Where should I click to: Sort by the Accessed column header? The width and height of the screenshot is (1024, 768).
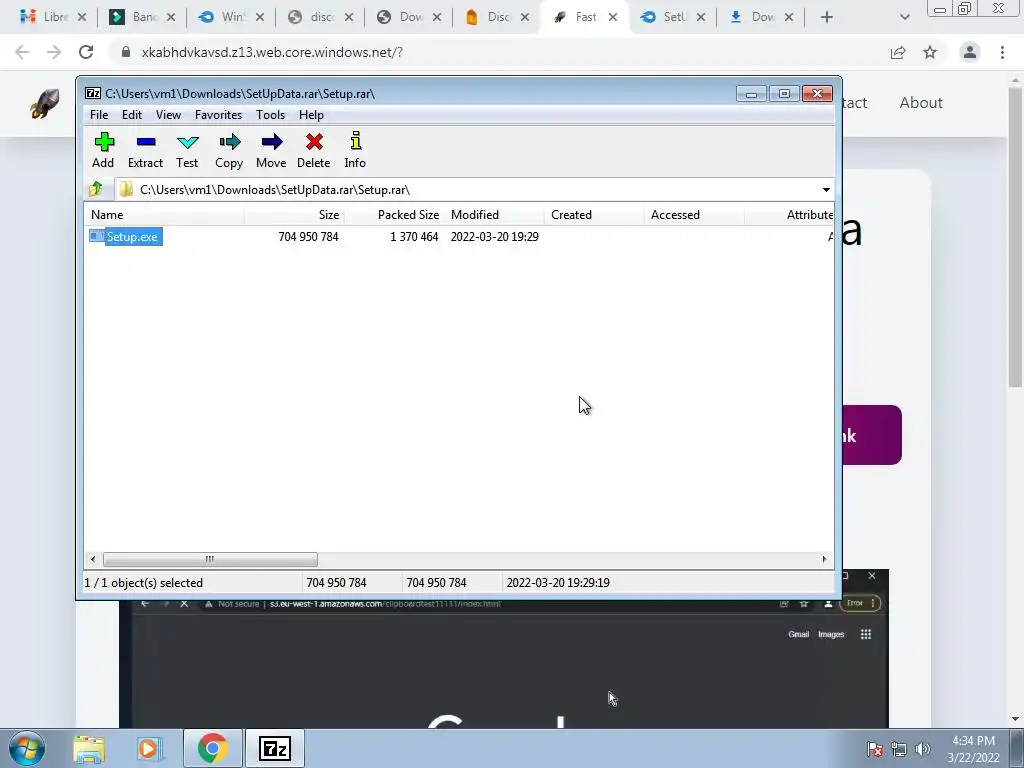pyautogui.click(x=694, y=215)
